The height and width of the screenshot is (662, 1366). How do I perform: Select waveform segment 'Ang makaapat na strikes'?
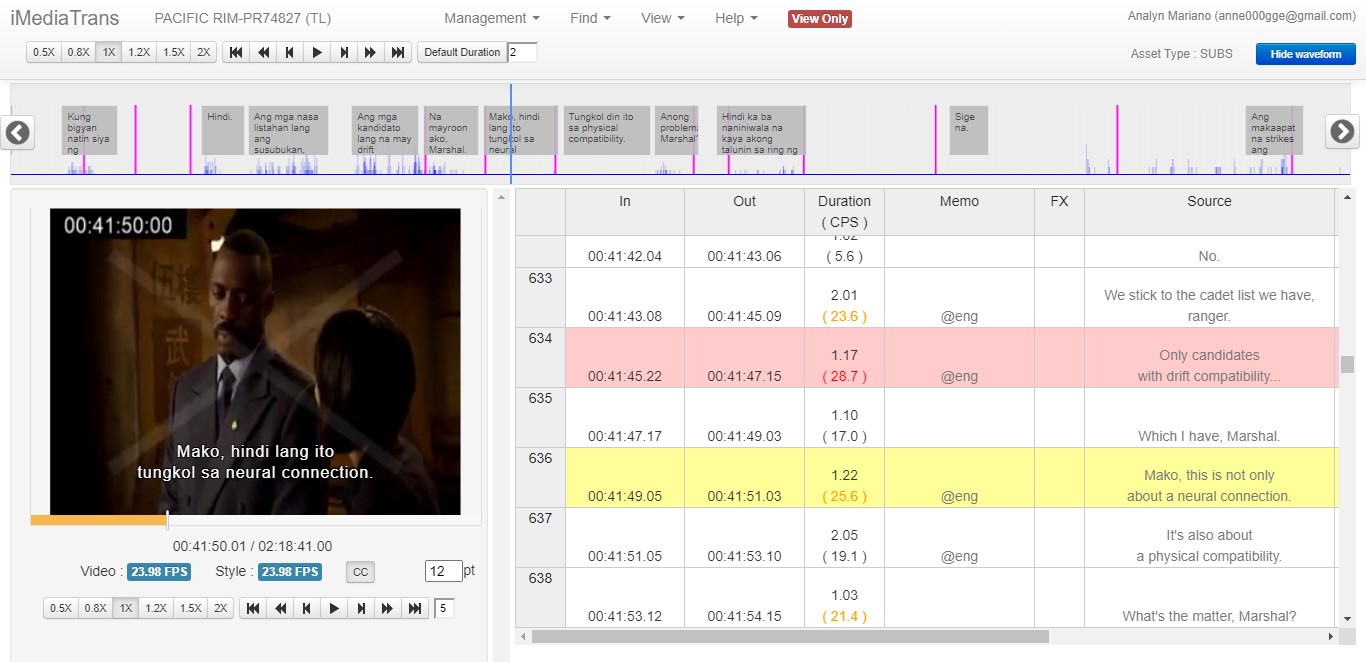click(1275, 131)
